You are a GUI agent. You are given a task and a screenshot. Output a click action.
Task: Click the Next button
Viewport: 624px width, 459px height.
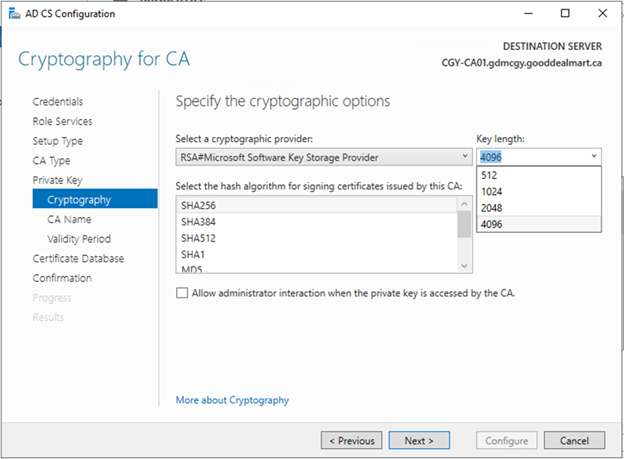click(419, 441)
